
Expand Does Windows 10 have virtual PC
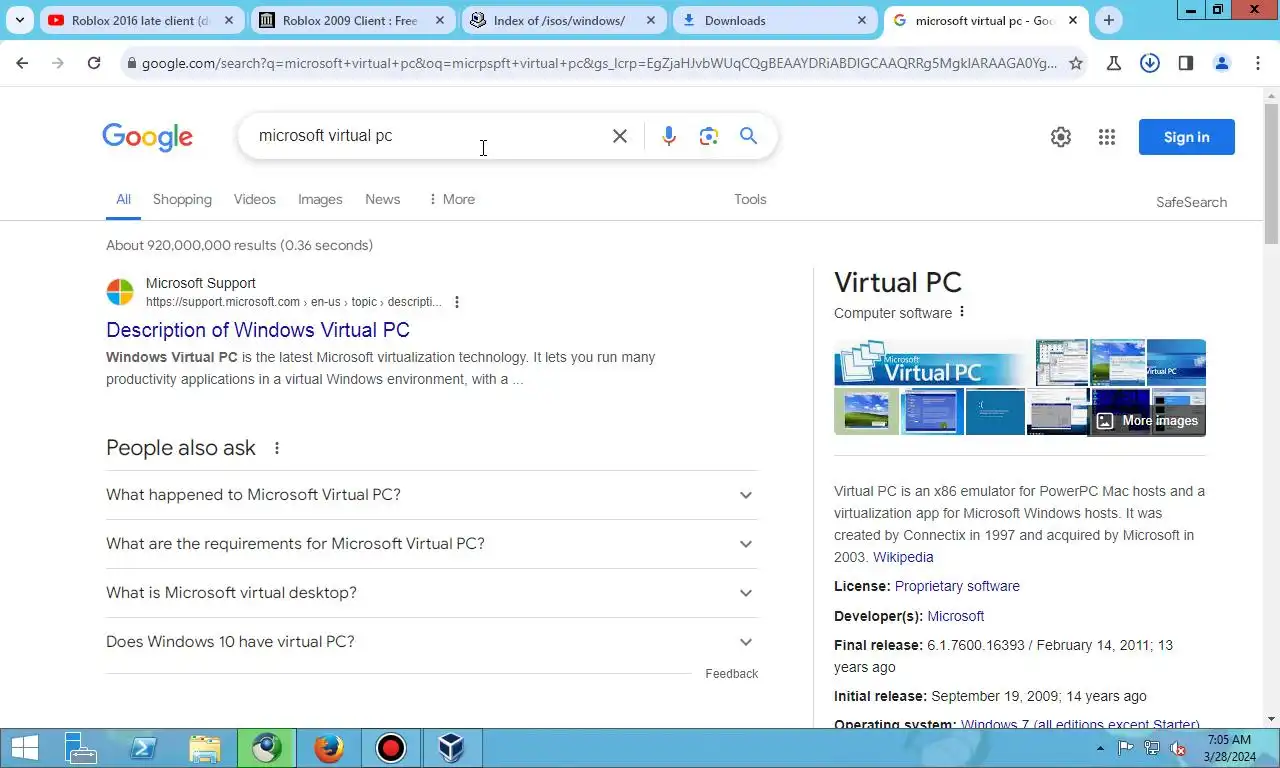coord(432,642)
